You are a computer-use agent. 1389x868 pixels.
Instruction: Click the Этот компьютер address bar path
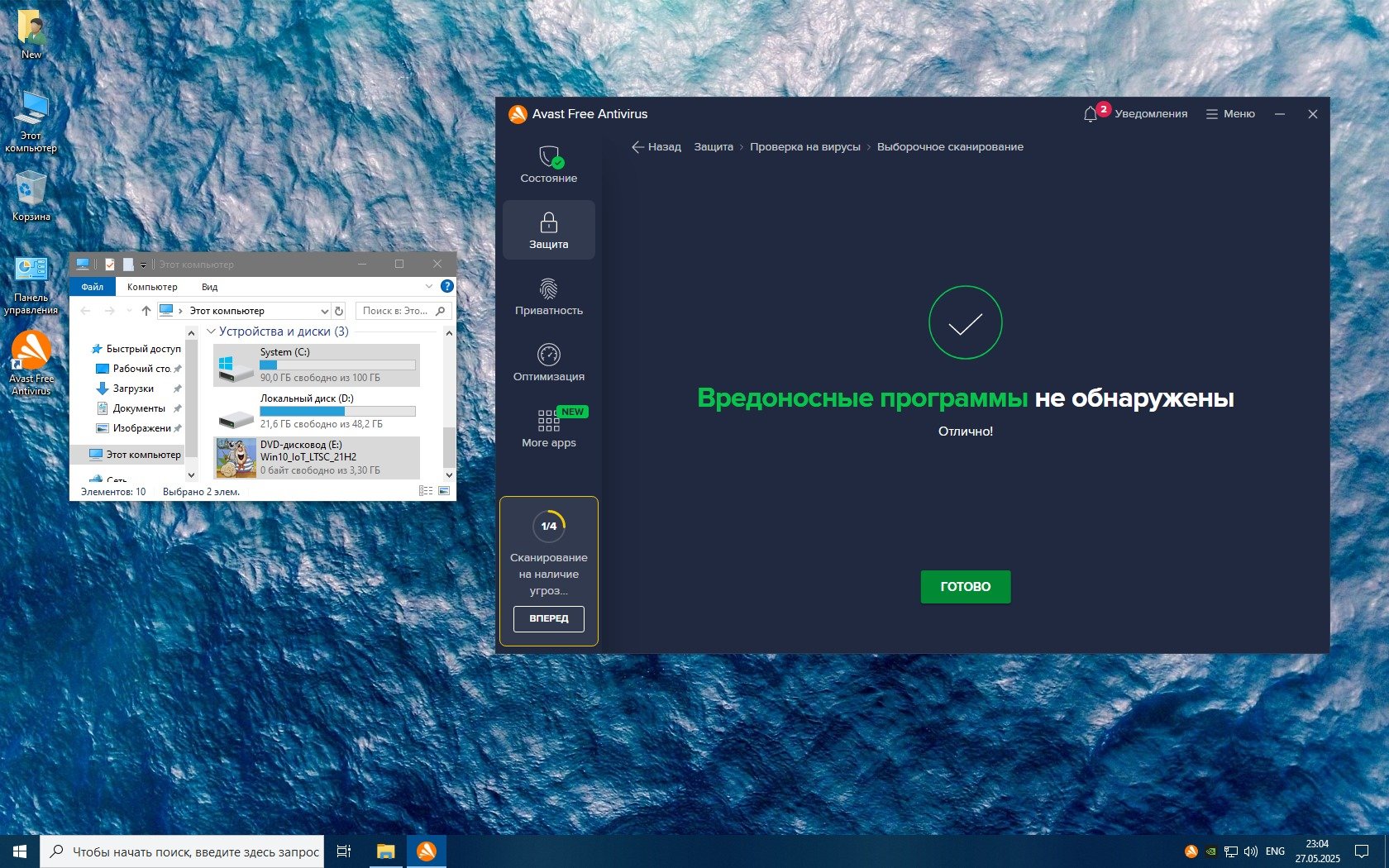(227, 311)
